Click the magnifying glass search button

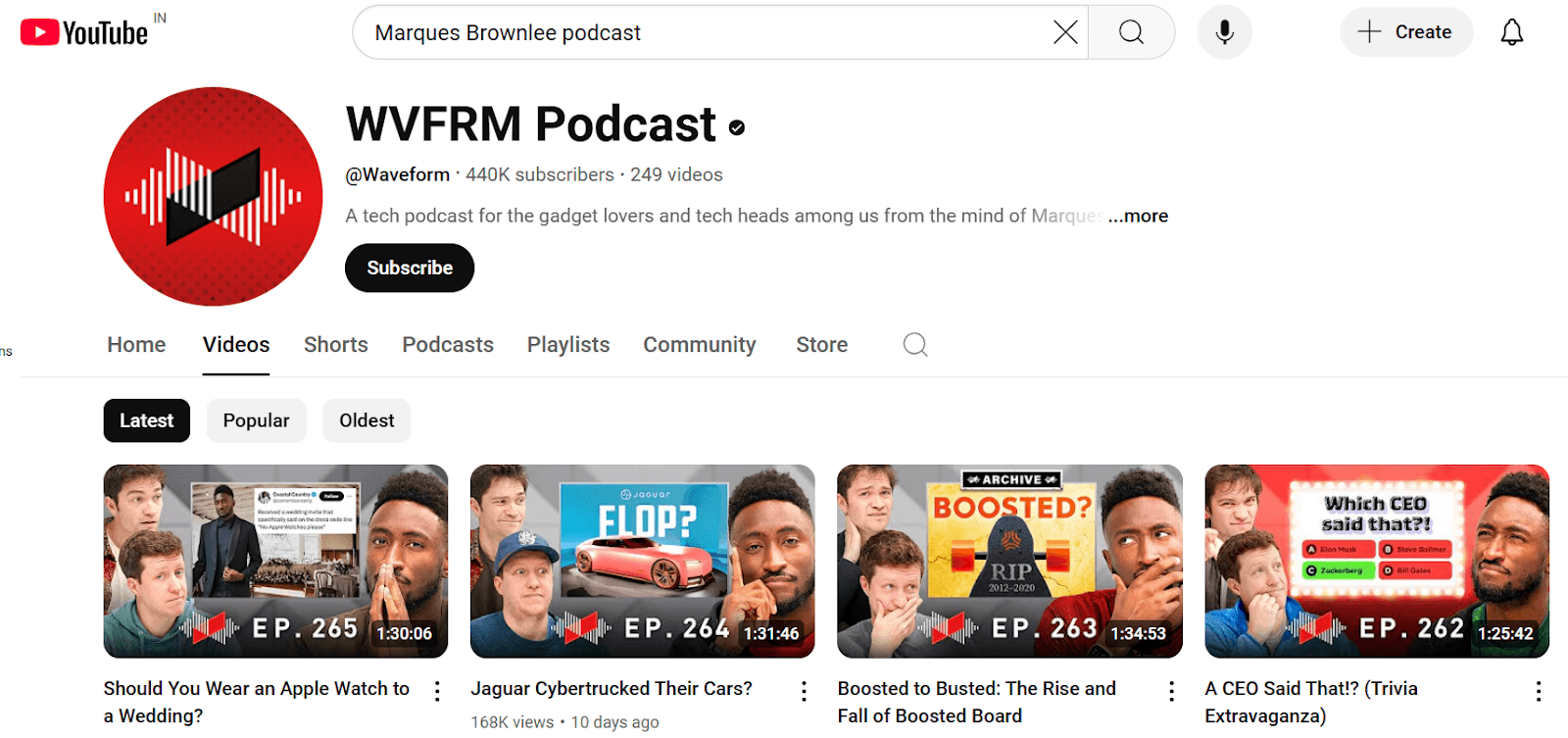click(1131, 32)
